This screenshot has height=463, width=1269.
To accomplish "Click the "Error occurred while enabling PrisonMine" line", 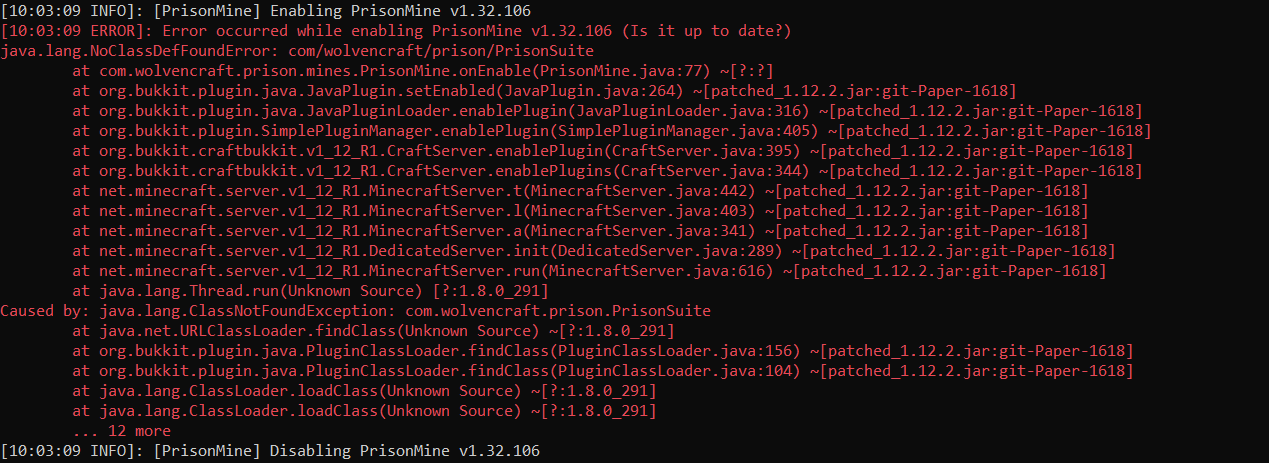I will pos(396,31).
